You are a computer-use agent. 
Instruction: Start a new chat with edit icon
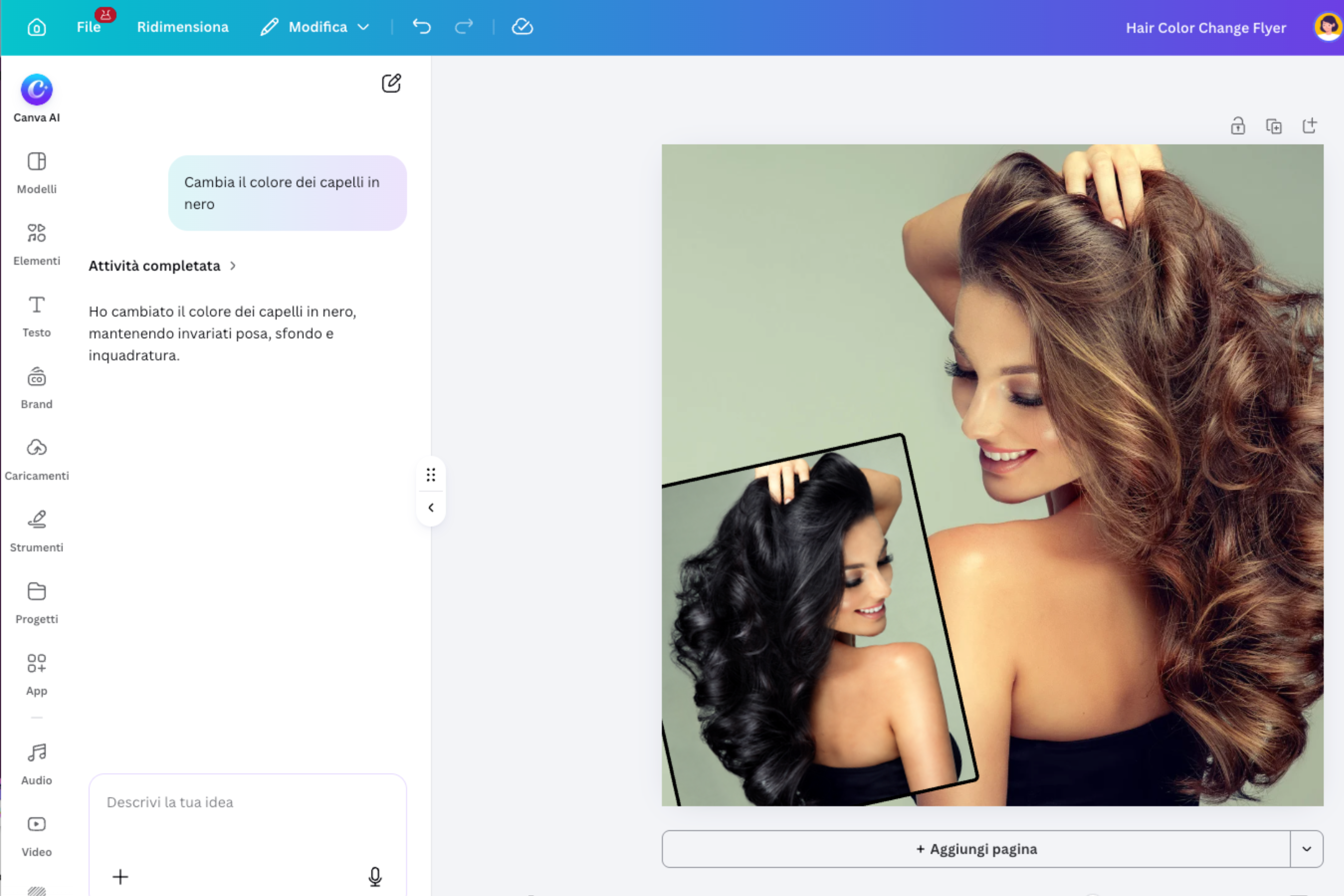click(391, 83)
